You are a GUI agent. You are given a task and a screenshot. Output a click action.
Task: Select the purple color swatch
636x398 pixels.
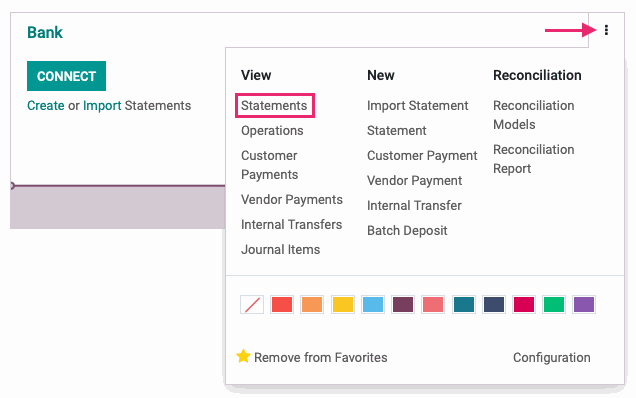(x=584, y=304)
